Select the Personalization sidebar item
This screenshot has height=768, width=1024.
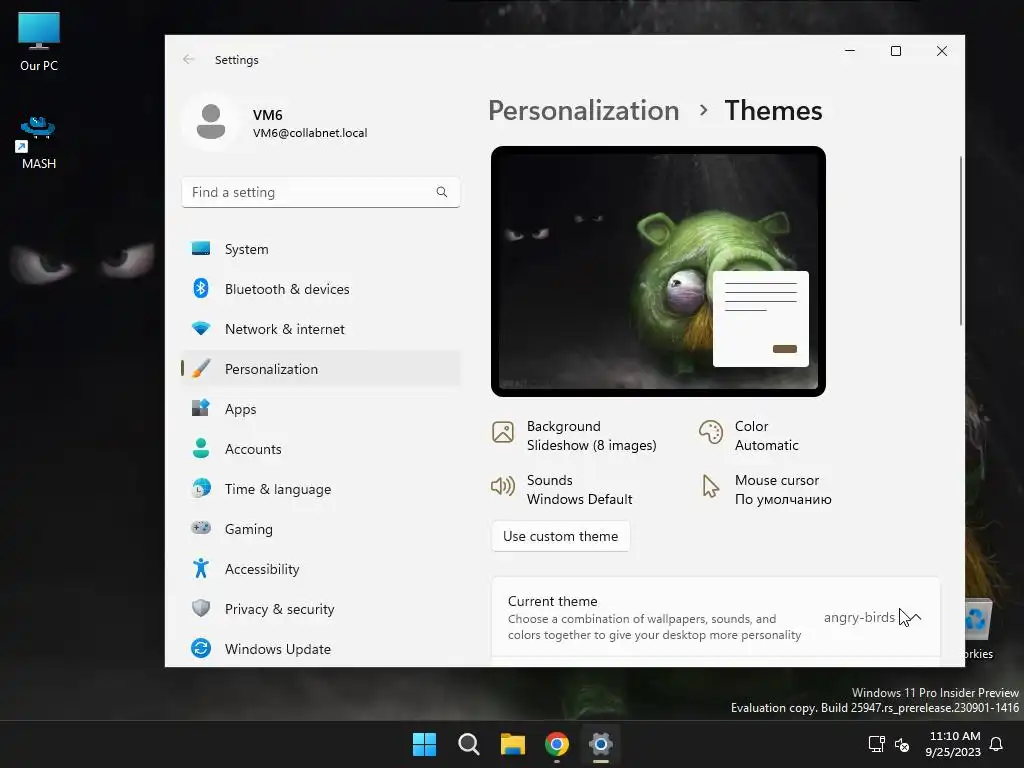pyautogui.click(x=320, y=369)
